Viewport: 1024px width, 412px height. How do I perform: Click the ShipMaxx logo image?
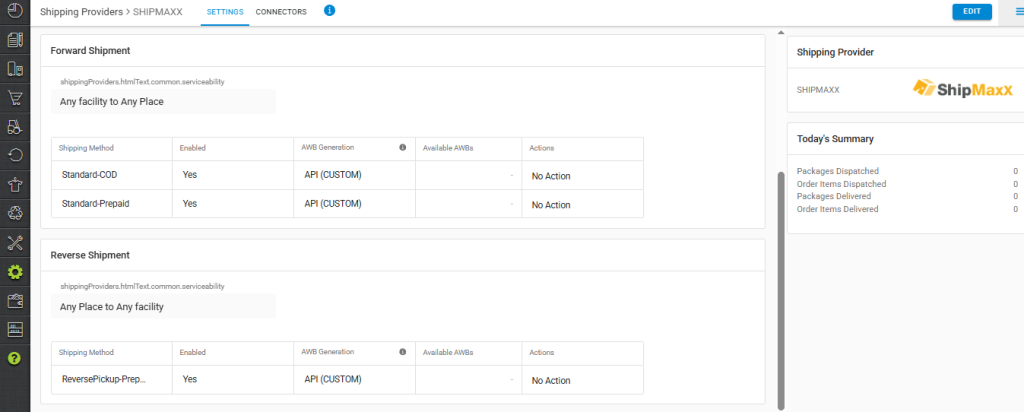(955, 89)
